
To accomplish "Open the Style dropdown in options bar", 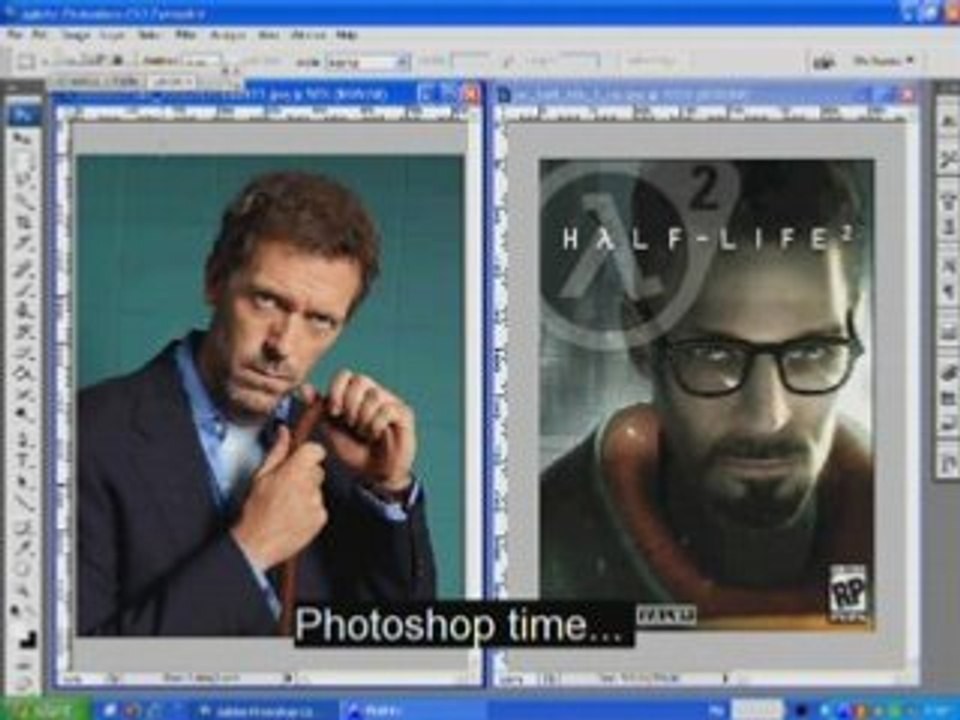I will [x=368, y=62].
